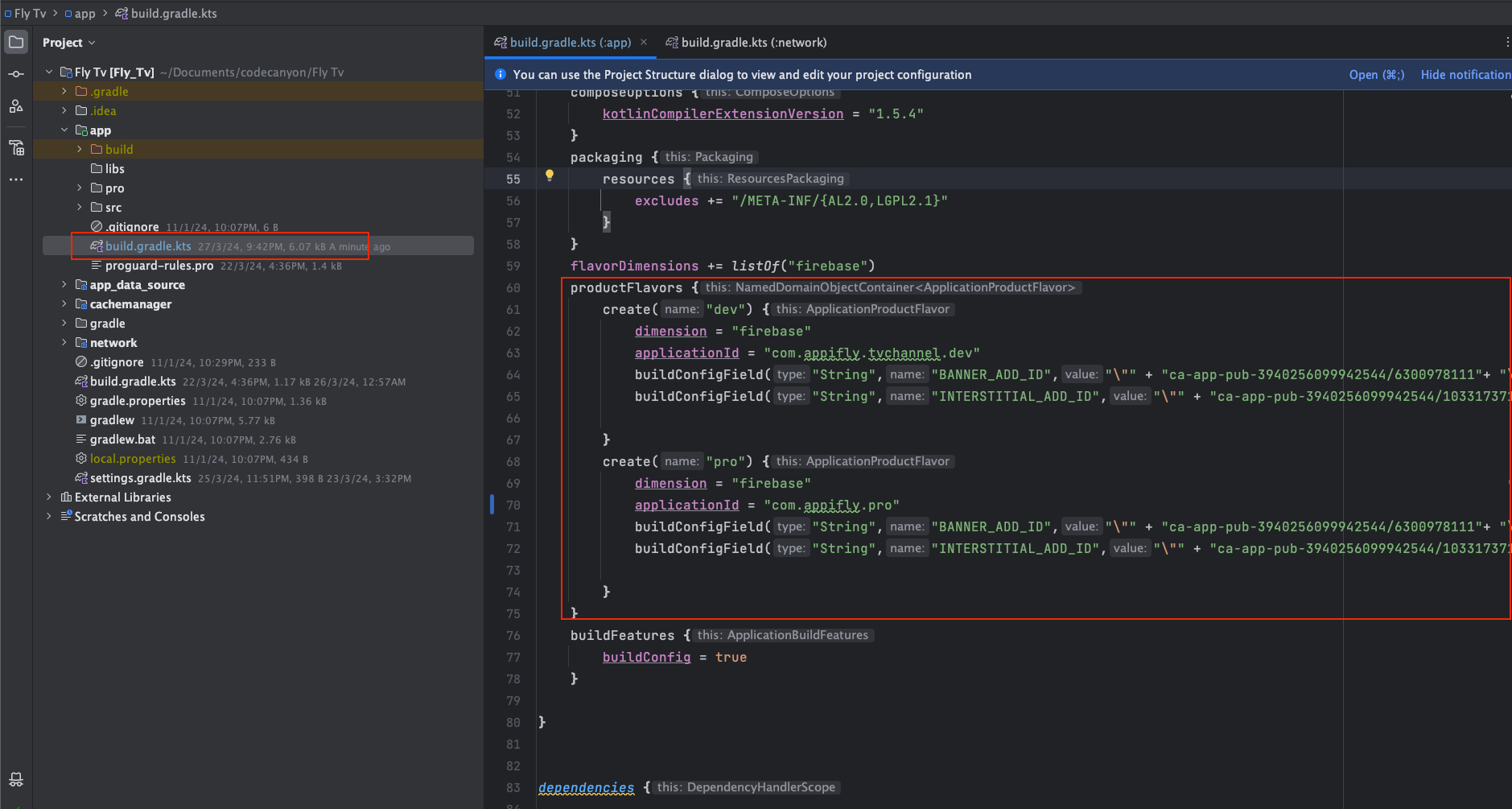Click the yellow lightbulb quick-fix icon
Image resolution: width=1512 pixels, height=809 pixels.
pos(550,175)
